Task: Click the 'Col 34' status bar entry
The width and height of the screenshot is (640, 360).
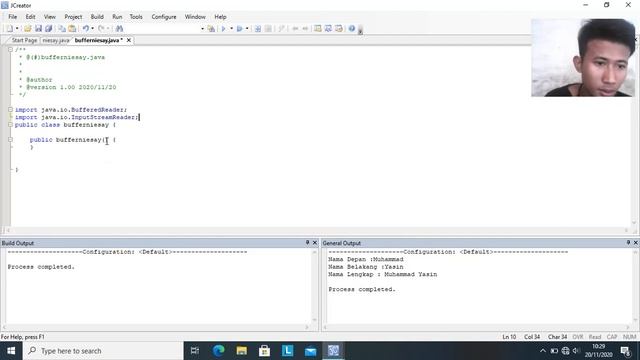Action: [532, 337]
